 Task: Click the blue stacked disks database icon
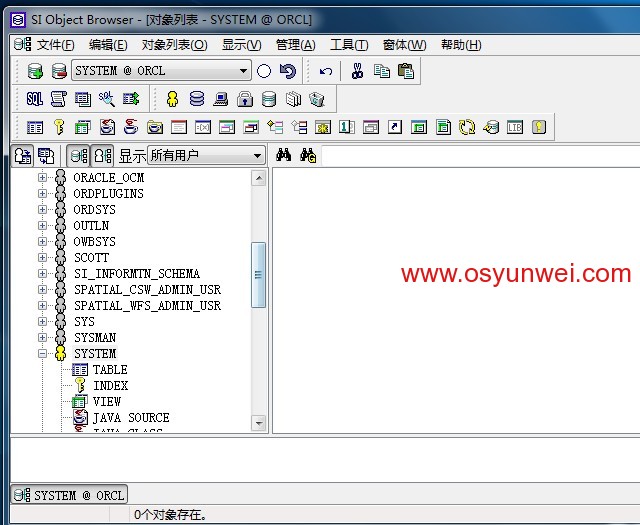pos(197,99)
